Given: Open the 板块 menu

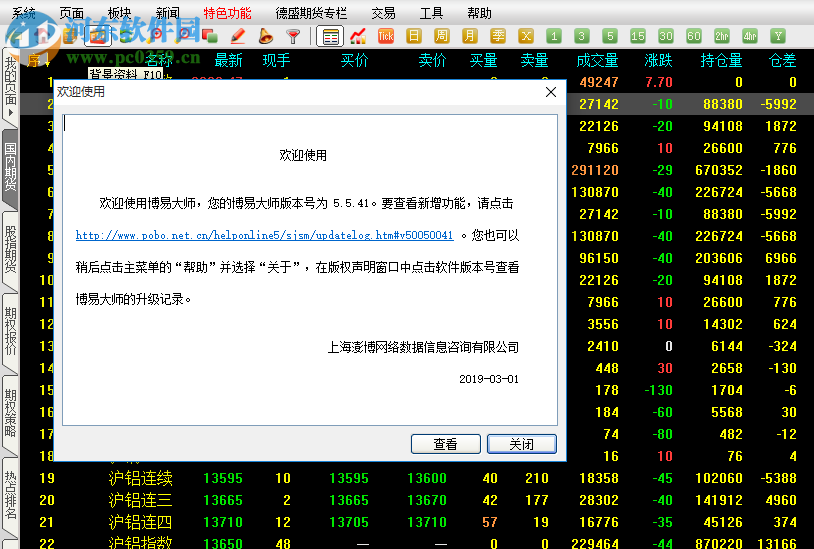Looking at the screenshot, I should pos(119,13).
